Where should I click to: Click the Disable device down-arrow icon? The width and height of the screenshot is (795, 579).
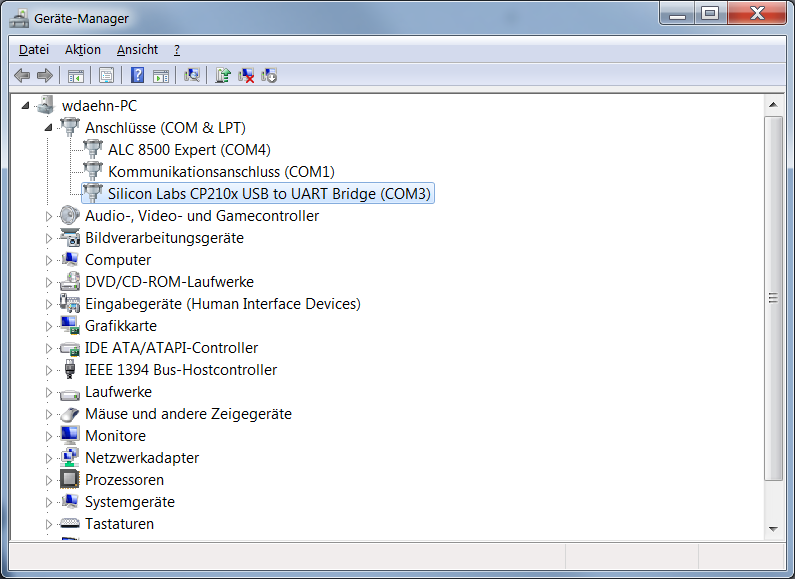(x=268, y=75)
